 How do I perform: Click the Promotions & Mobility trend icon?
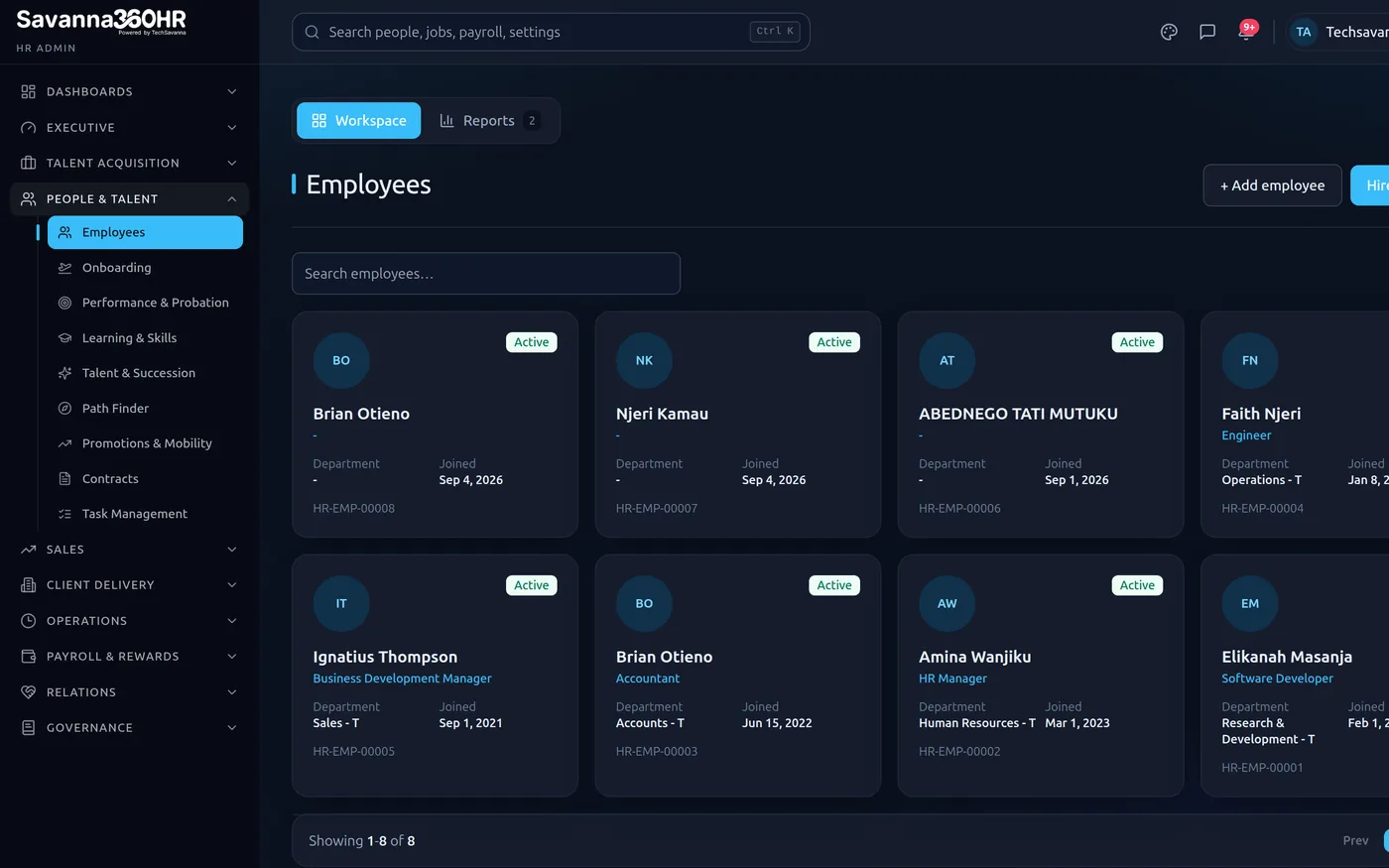click(64, 443)
